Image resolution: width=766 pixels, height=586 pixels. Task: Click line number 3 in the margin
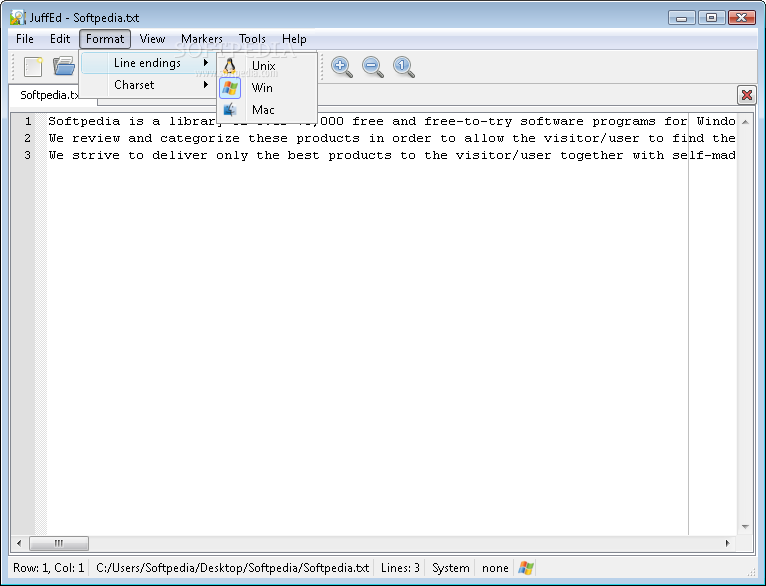click(28, 155)
